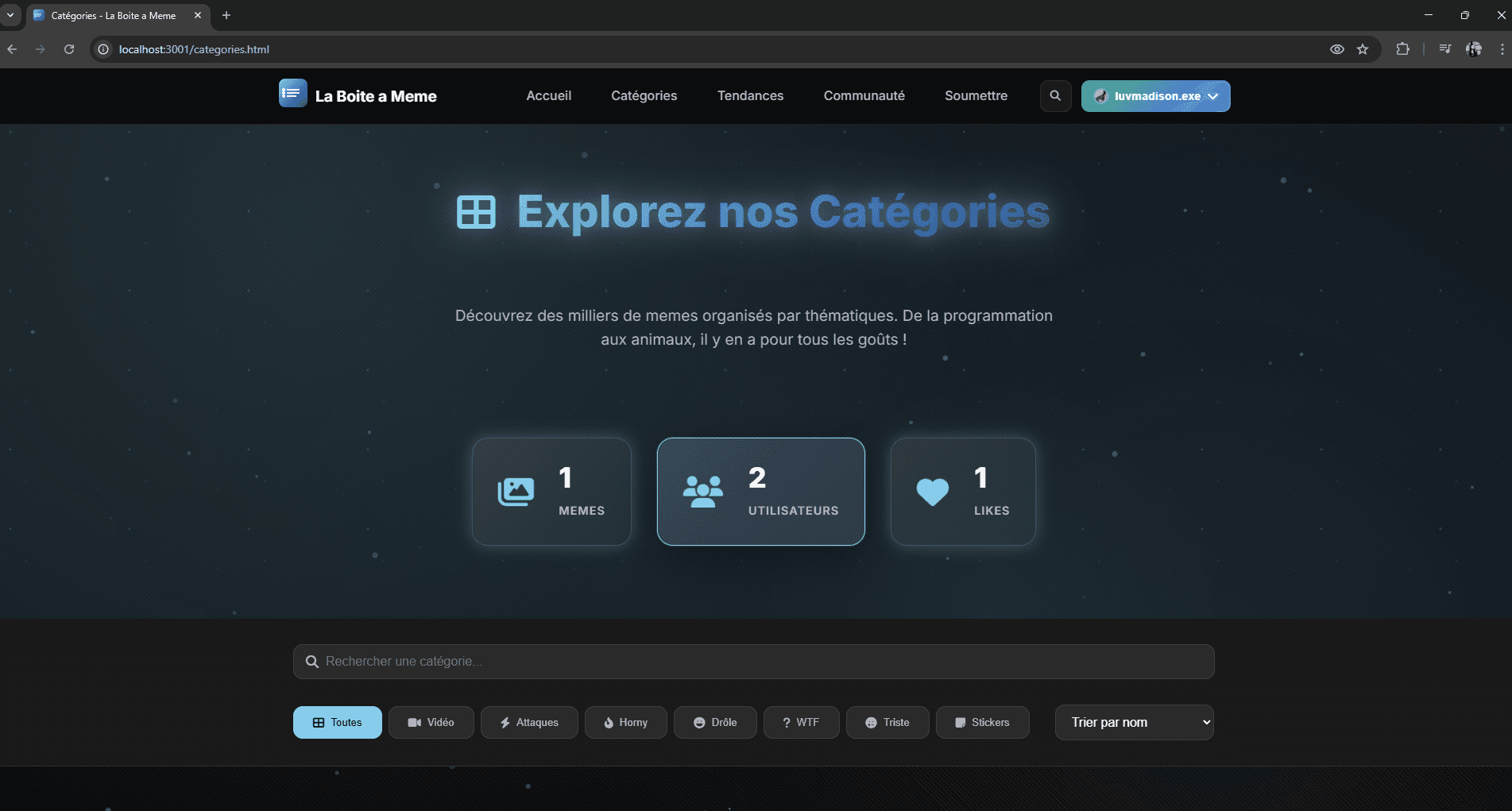
Task: Click the Utilisateurs people icon
Action: 703,492
